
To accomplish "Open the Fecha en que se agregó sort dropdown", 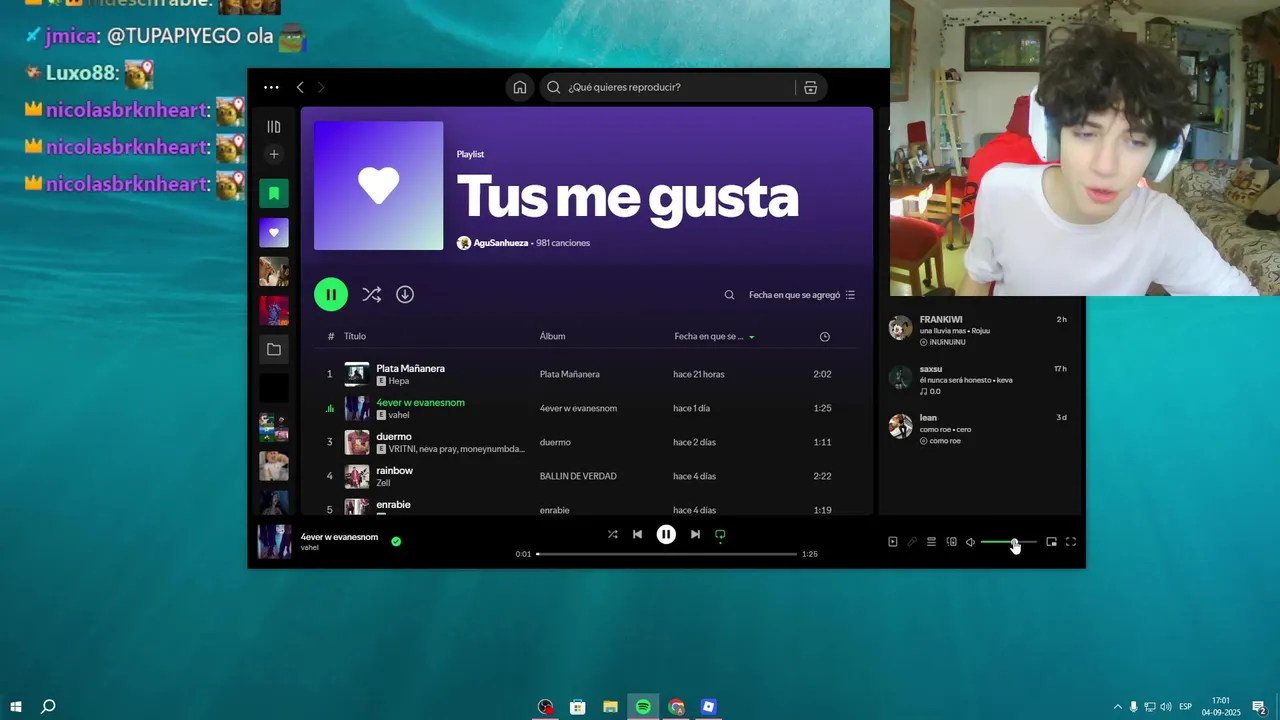I will point(802,295).
